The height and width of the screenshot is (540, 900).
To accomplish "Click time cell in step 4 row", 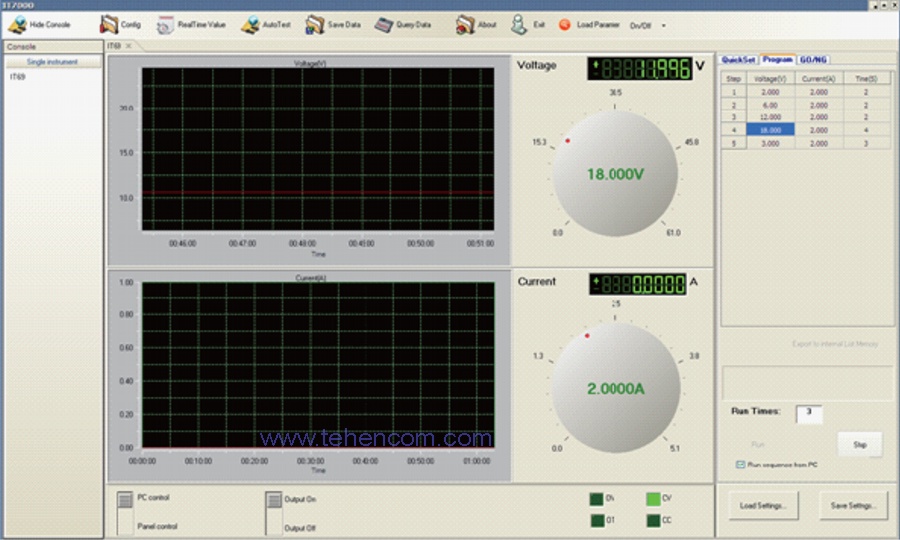I will pos(866,130).
